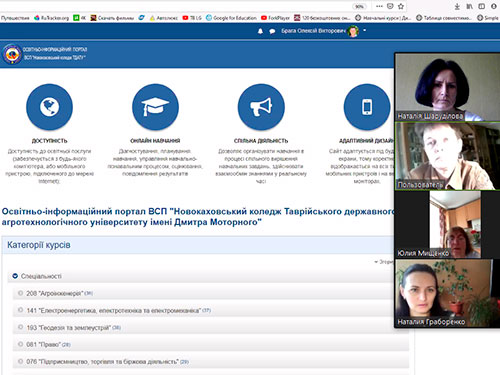Open the 081 "Право" category link
Screen dimensions: 500x375
point(44,344)
